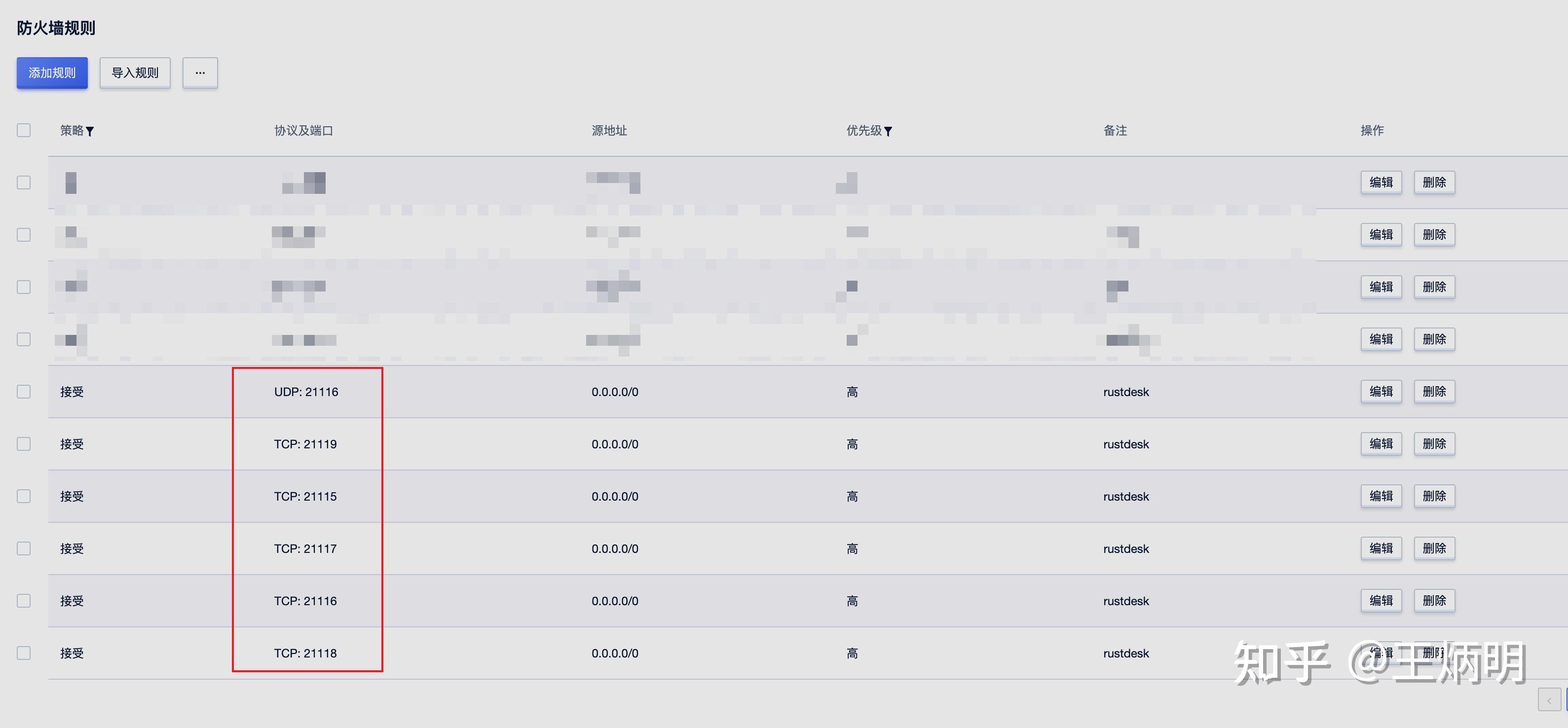
Task: Click the 添加规则 button
Action: (52, 73)
